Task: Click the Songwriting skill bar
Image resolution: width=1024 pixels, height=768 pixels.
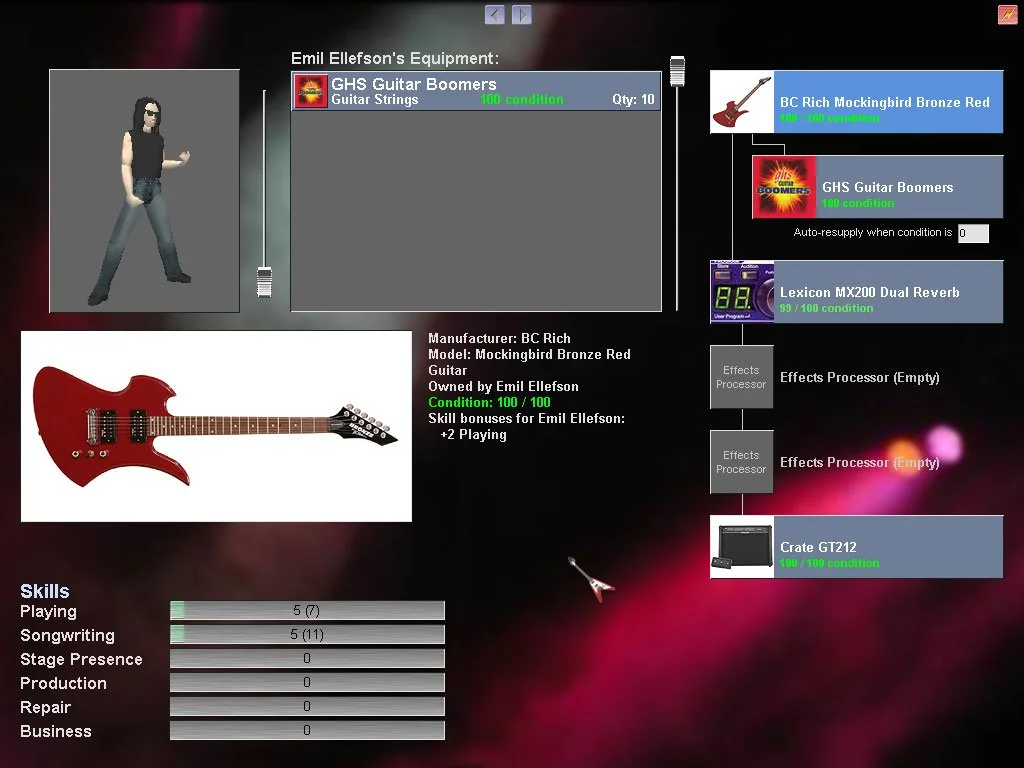Action: tap(307, 635)
